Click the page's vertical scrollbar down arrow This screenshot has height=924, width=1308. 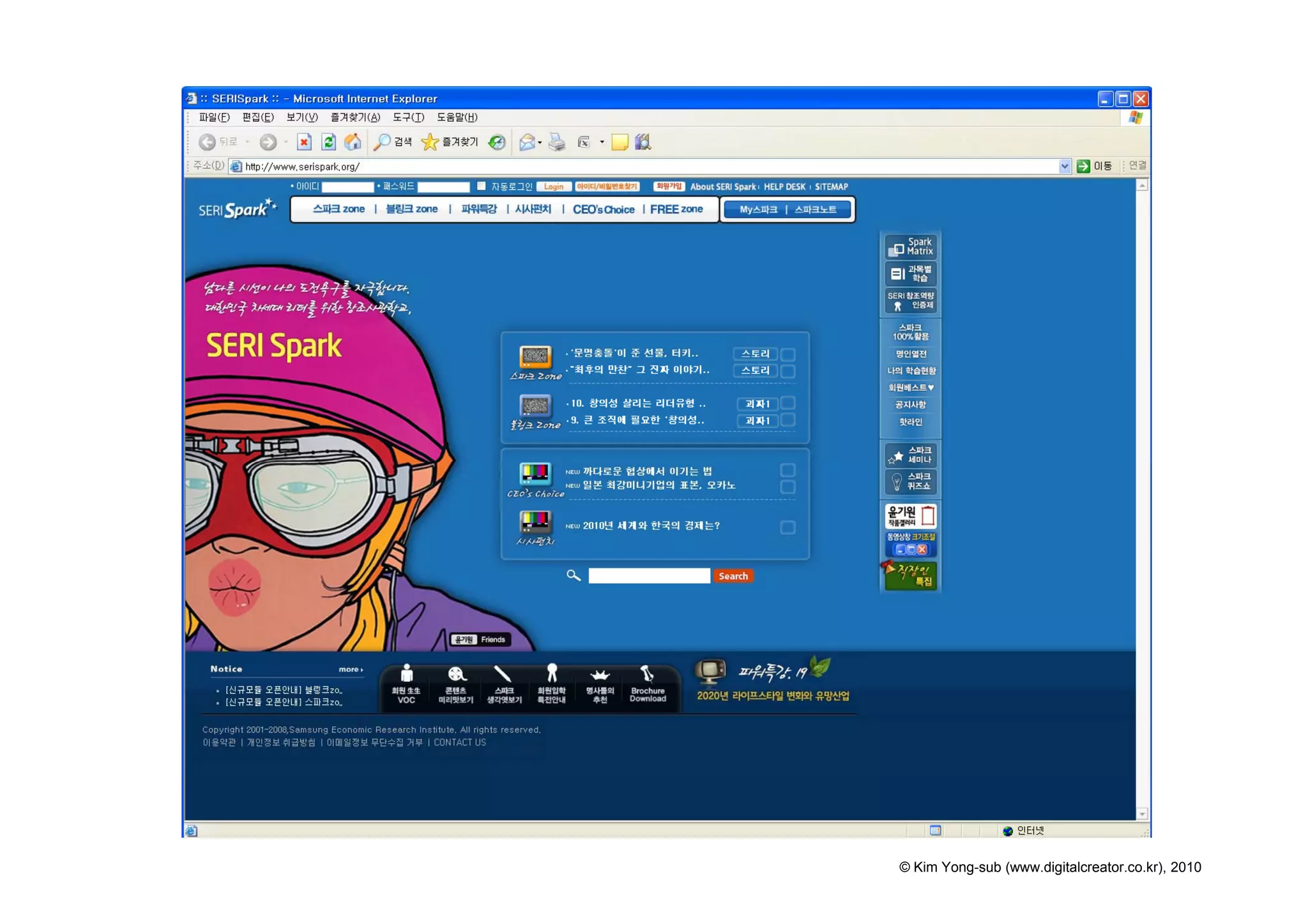coord(1143,814)
